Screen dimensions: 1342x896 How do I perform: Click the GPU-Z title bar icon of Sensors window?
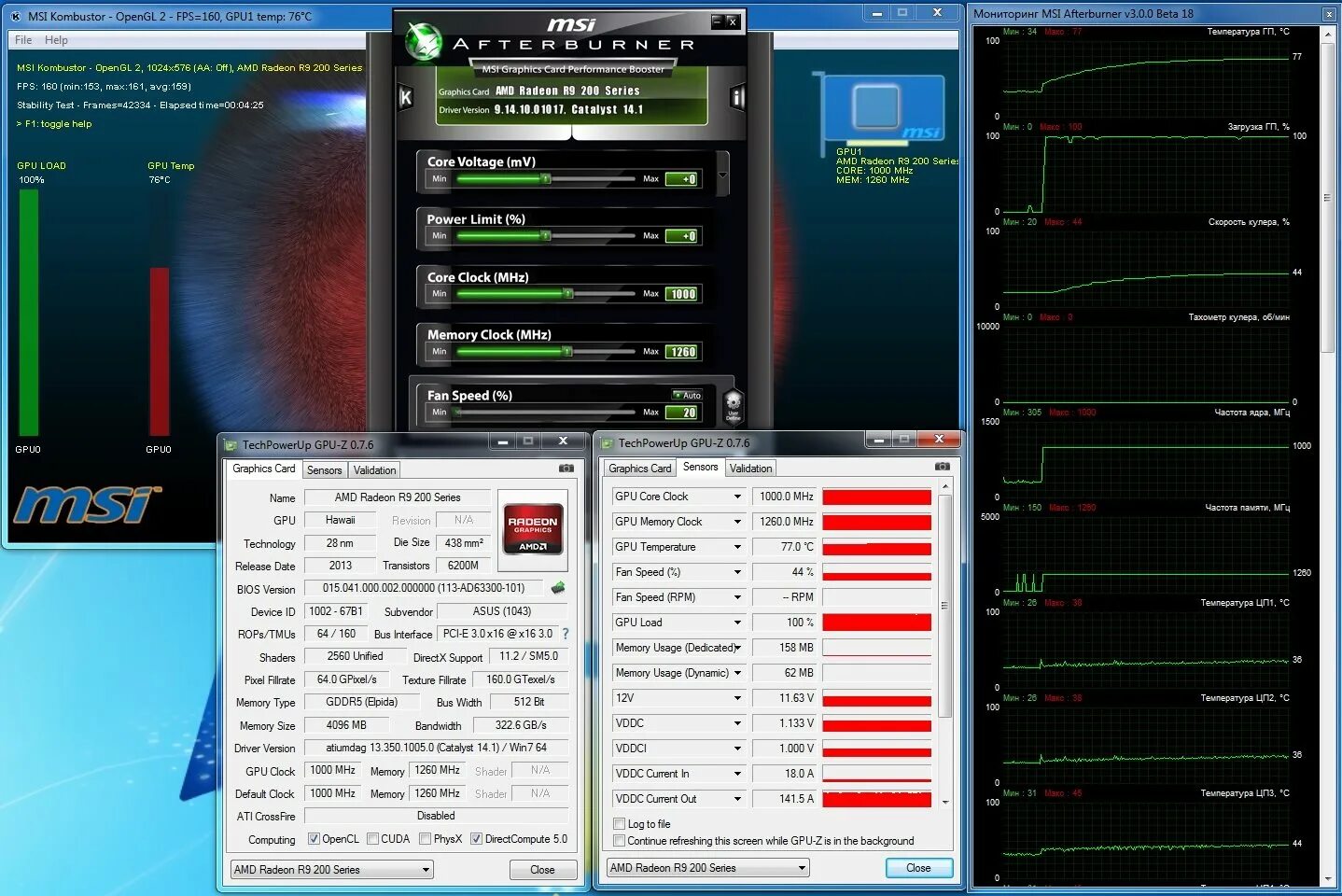pyautogui.click(x=608, y=443)
